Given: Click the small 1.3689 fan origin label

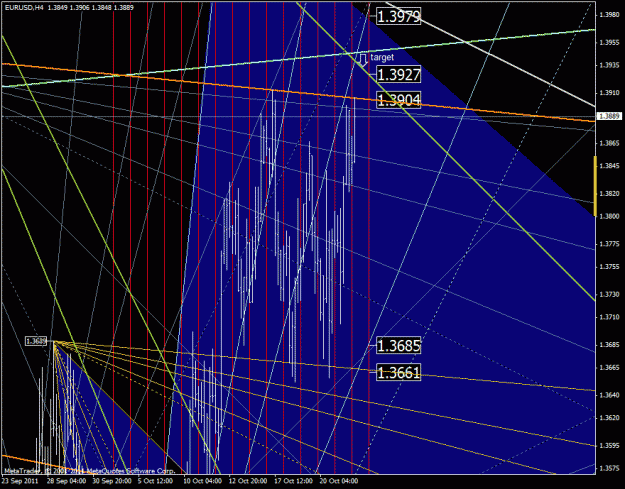Looking at the screenshot, I should [36, 341].
